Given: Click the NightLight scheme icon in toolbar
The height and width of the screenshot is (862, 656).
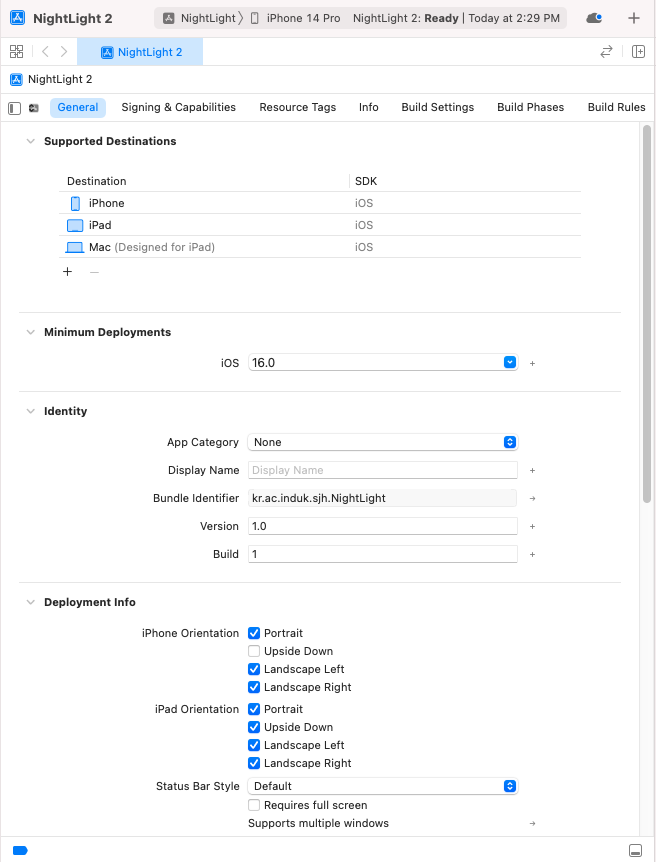Looking at the screenshot, I should coord(169,18).
